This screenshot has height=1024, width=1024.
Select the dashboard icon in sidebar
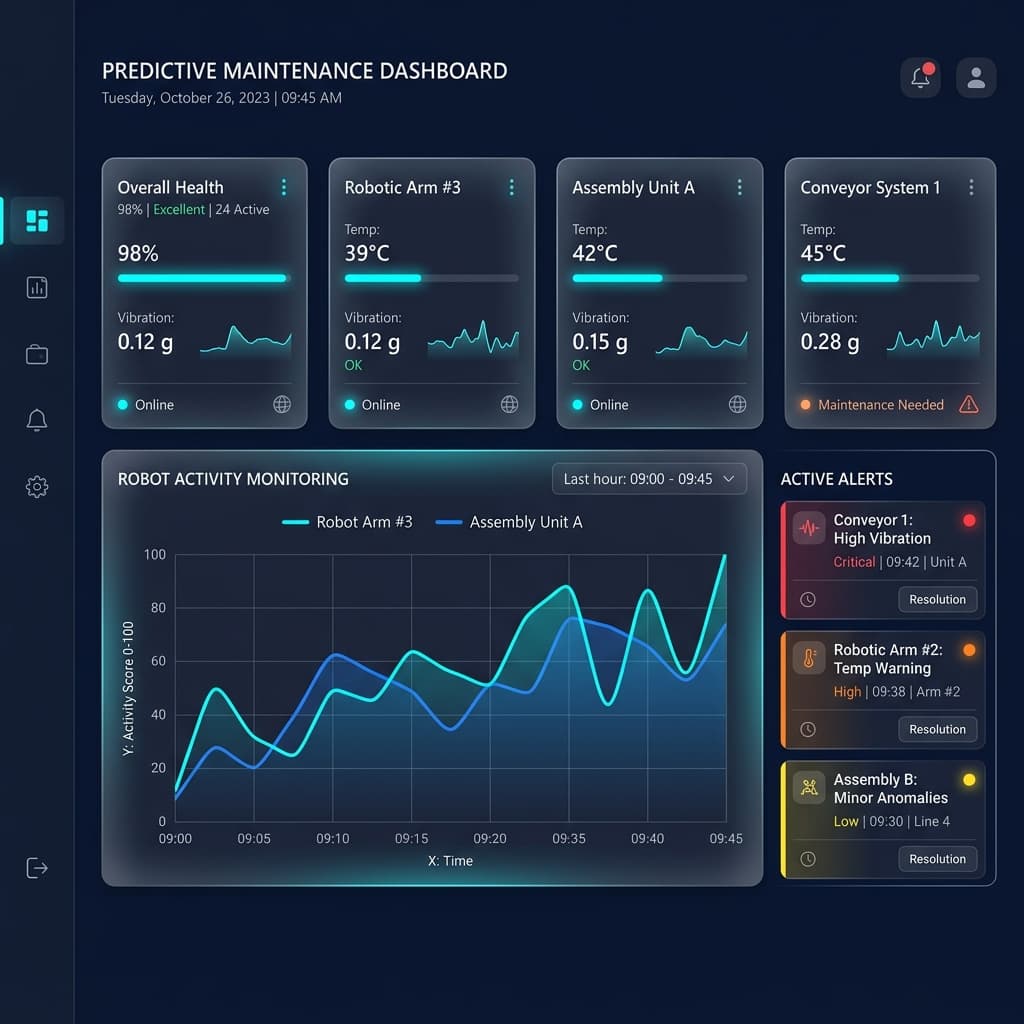[37, 221]
